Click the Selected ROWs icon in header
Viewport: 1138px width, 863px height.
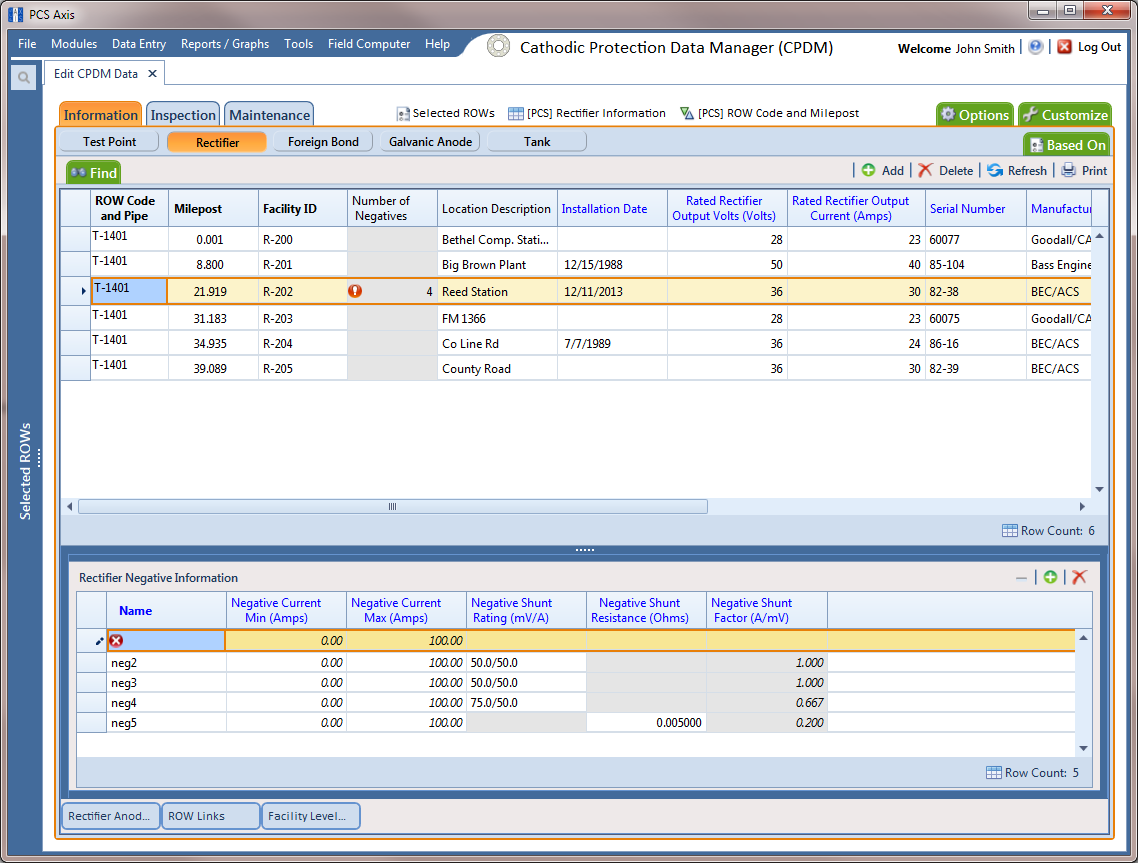pos(403,114)
